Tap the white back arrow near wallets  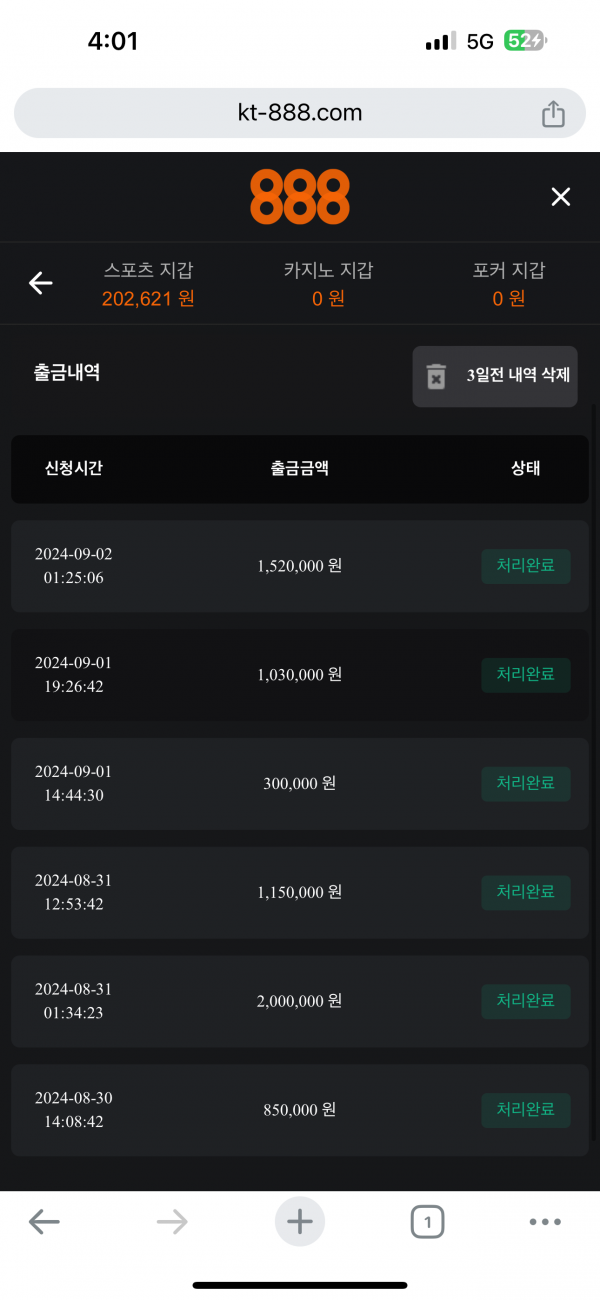[40, 283]
